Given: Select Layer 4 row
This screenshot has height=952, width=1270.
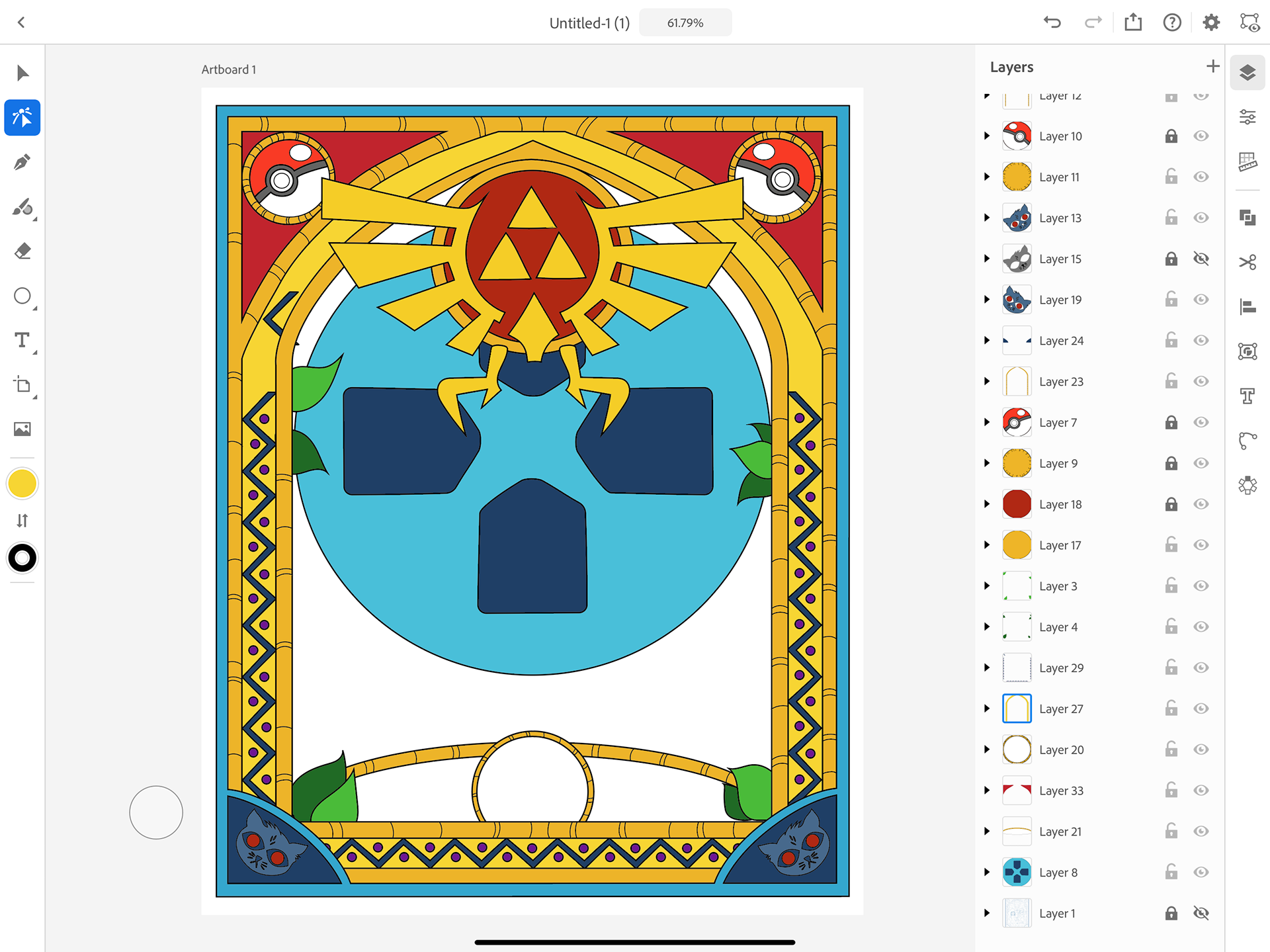Looking at the screenshot, I should tap(1099, 627).
